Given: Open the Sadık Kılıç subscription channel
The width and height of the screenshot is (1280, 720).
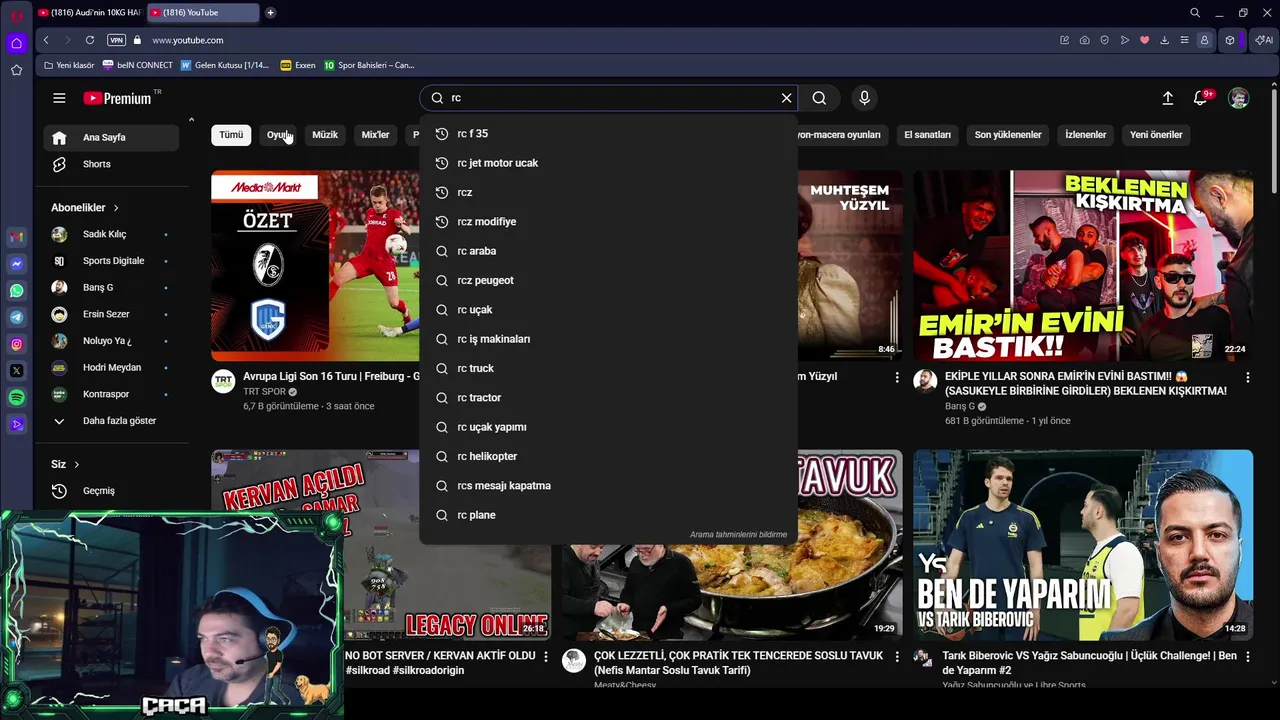Looking at the screenshot, I should tap(111, 234).
